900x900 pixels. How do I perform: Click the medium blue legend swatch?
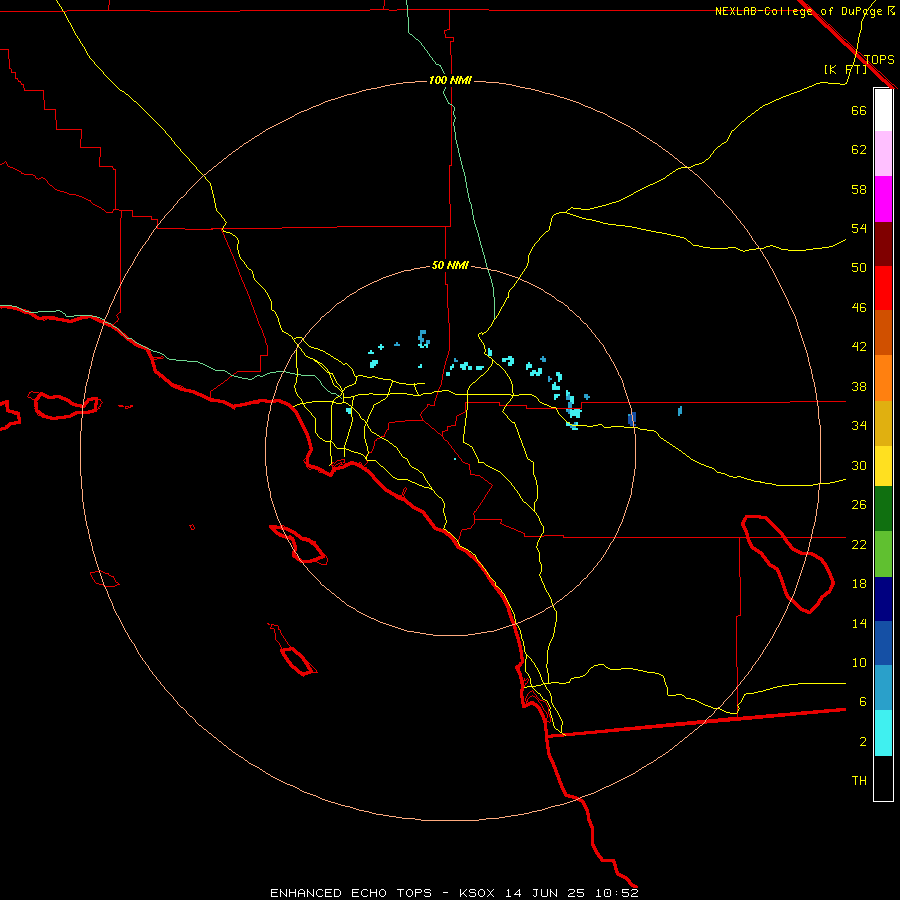pos(883,643)
